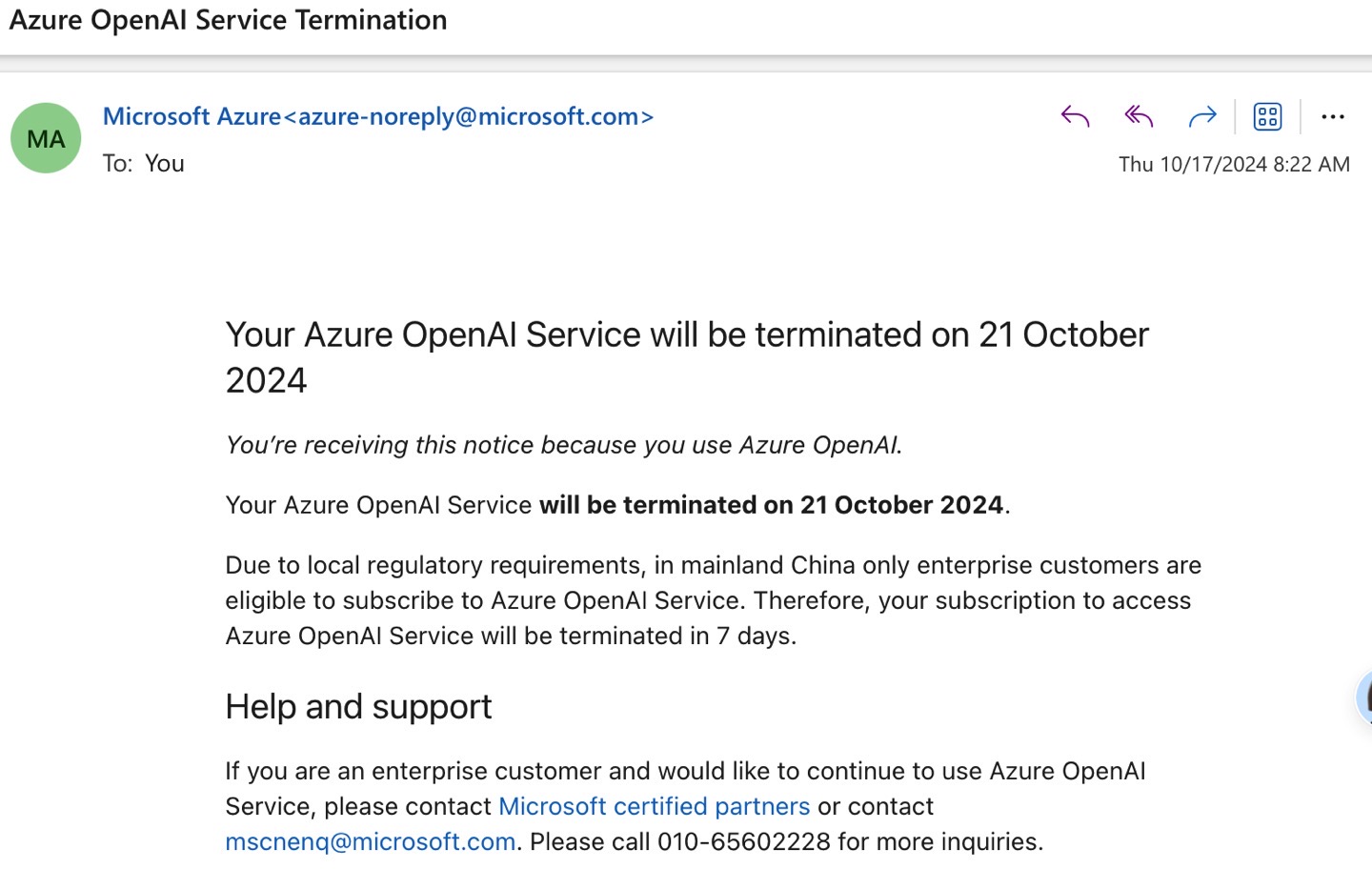Open the Microsoft Azure sender contact
Viewport: 1372px width, 889px height.
click(377, 116)
